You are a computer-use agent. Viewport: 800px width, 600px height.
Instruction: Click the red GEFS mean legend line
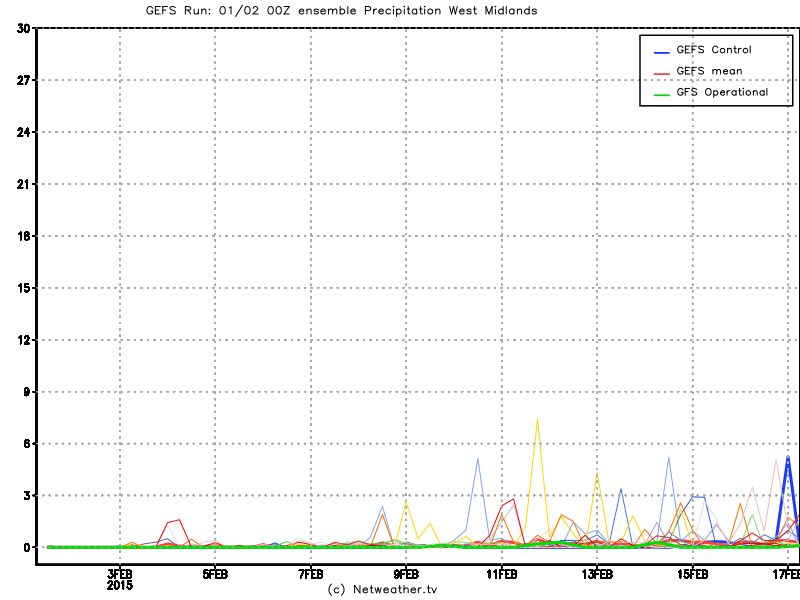(x=662, y=74)
